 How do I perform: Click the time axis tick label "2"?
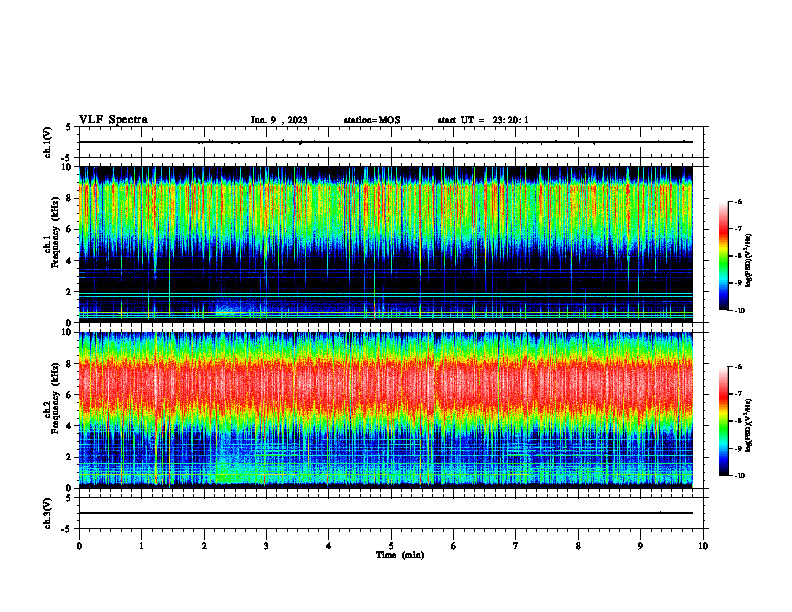click(x=204, y=546)
